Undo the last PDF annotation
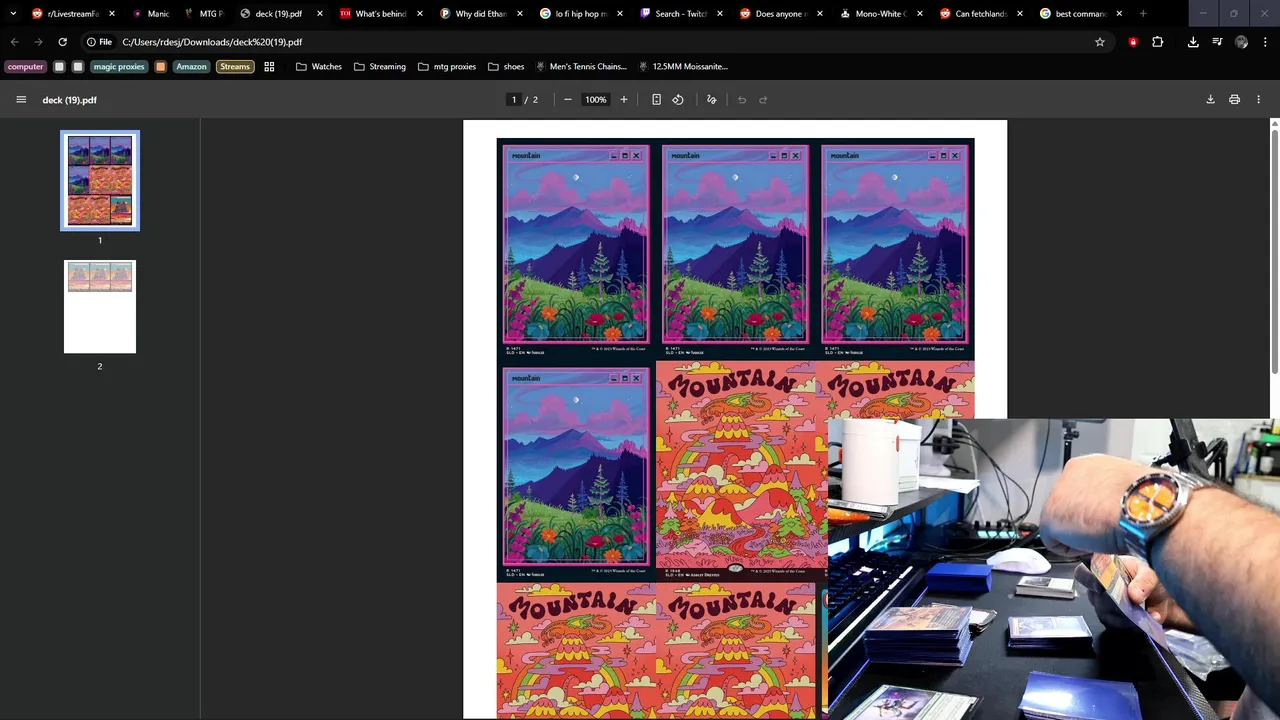 [x=742, y=100]
